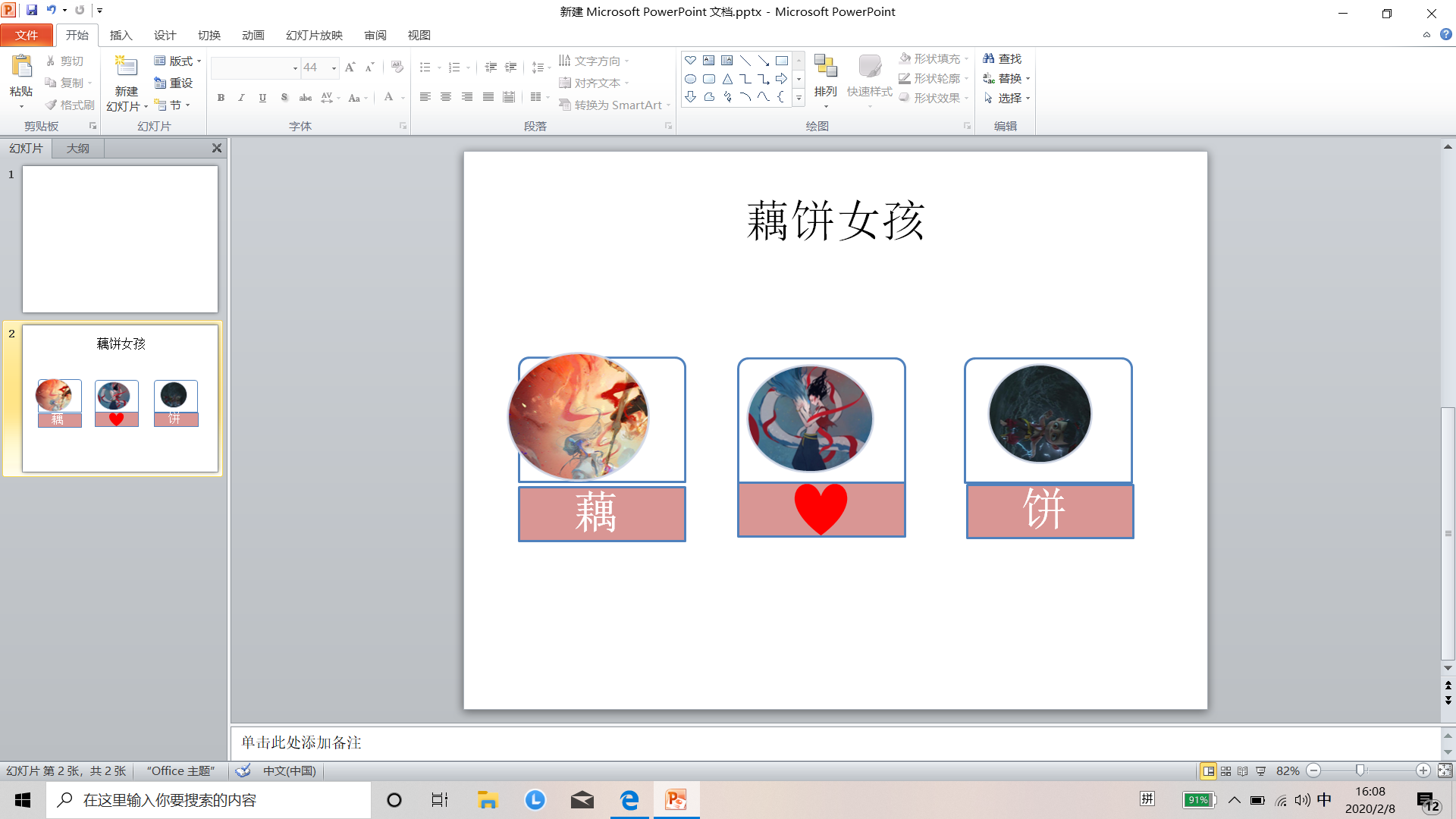Viewport: 1456px width, 819px height.
Task: Click the 重设 (Reset) button
Action: pyautogui.click(x=174, y=83)
